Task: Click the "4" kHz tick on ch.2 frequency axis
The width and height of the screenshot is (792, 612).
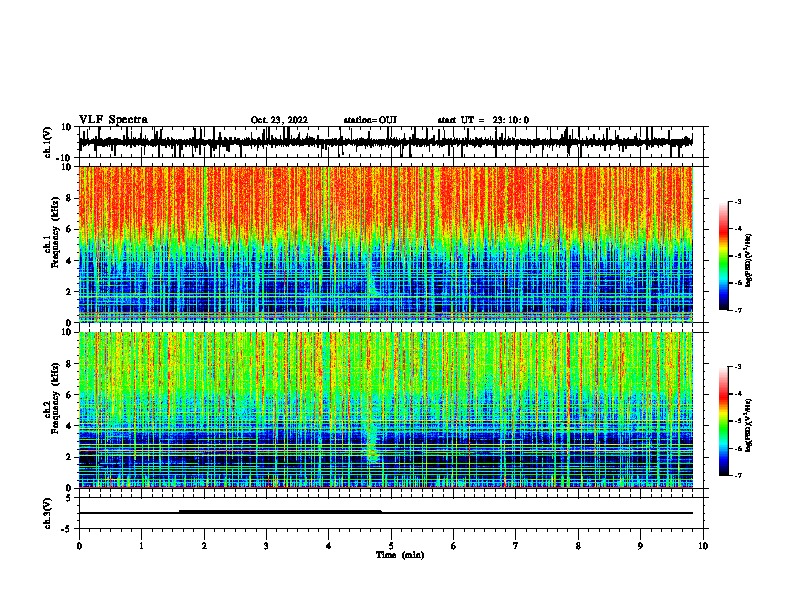Action: (69, 426)
